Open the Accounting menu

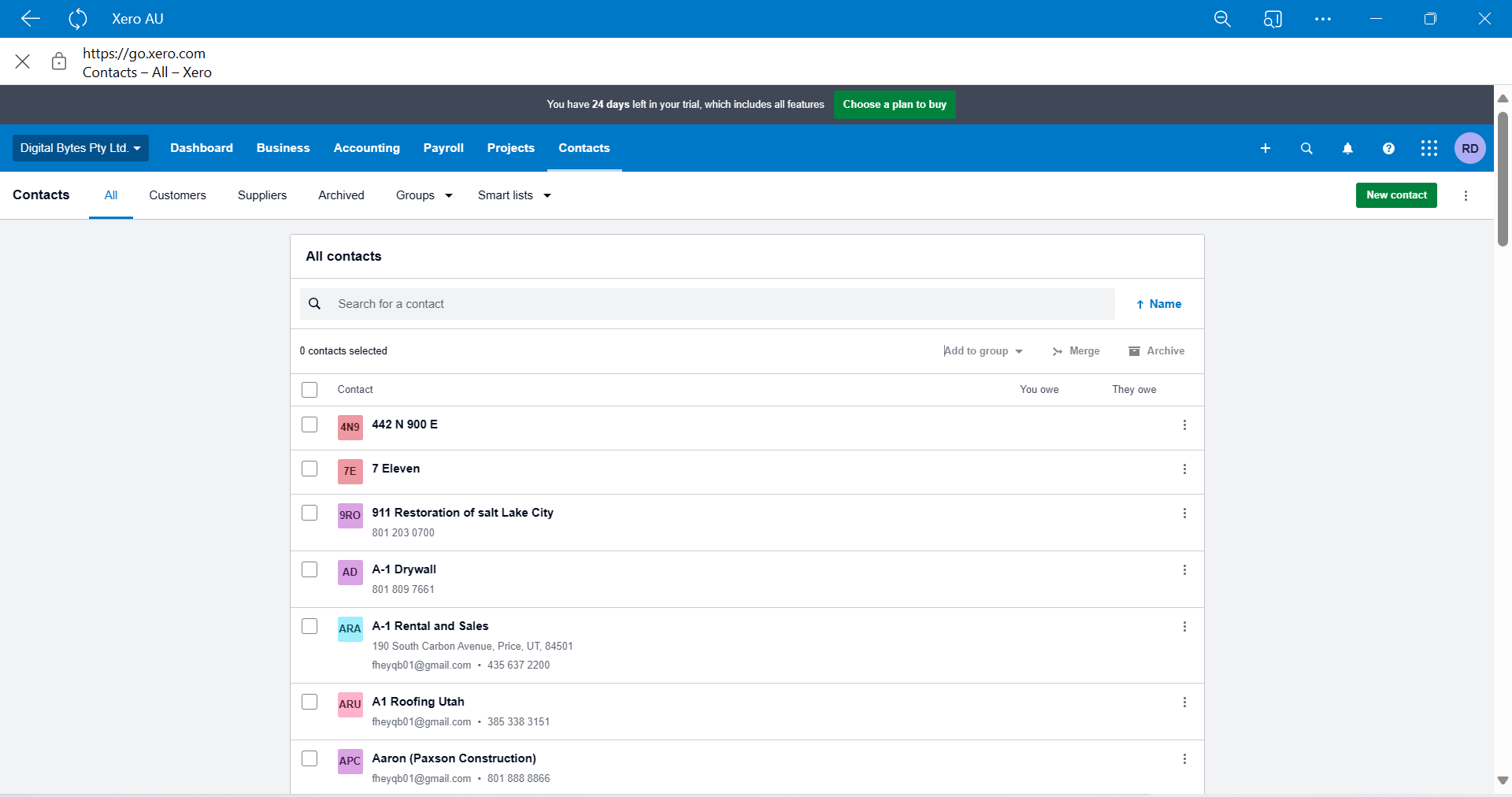(367, 148)
